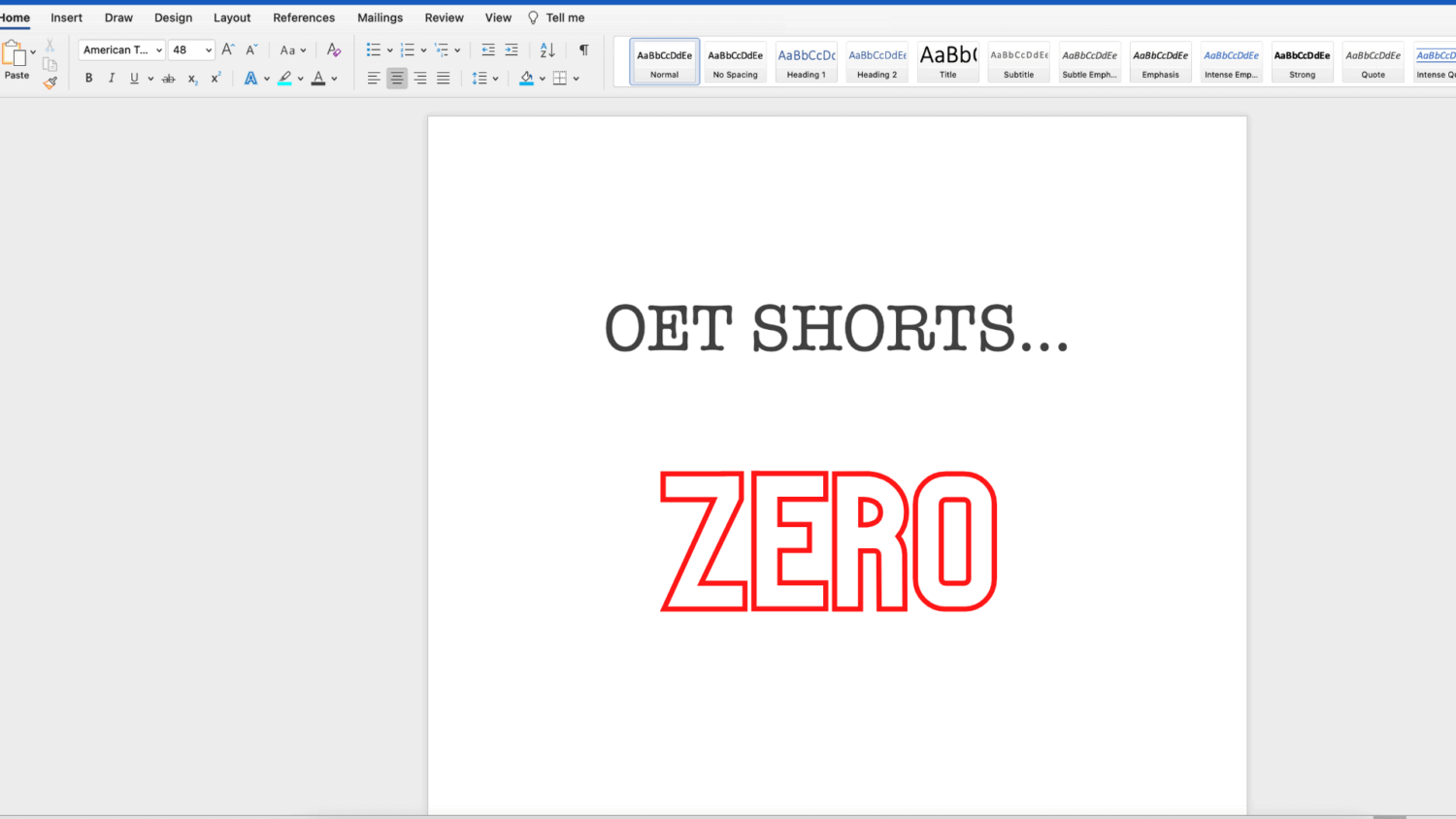The width and height of the screenshot is (1456, 819).
Task: Open the Insert ribbon tab
Action: pos(67,17)
